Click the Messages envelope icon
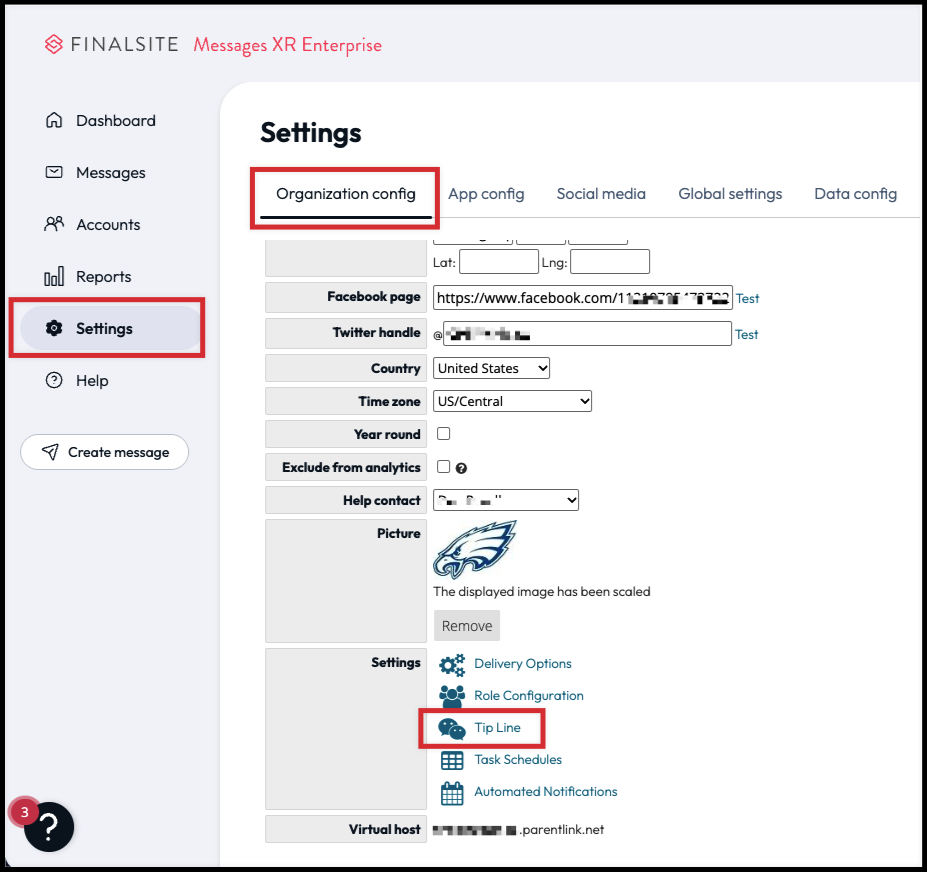This screenshot has width=927, height=872. pyautogui.click(x=54, y=172)
